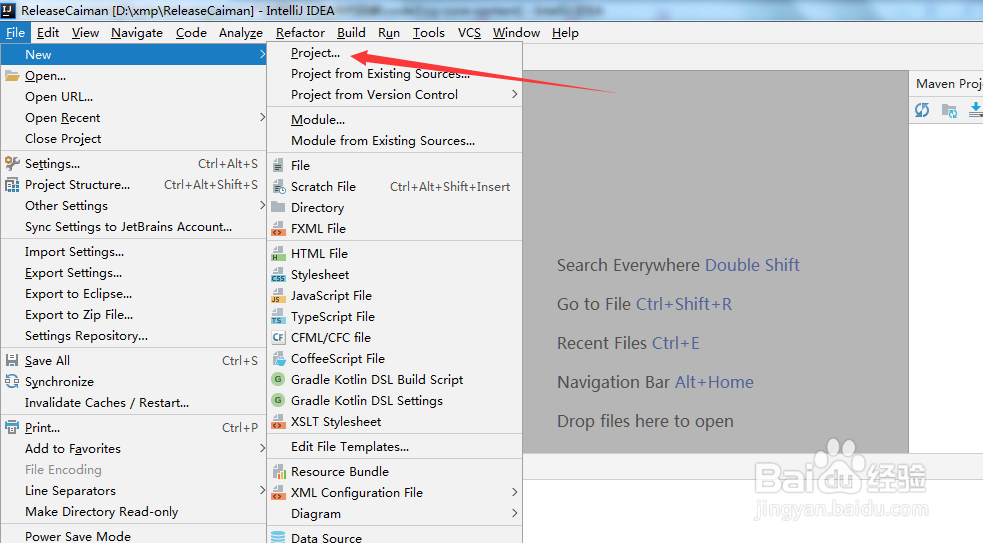
Task: Click the Gradle Kotlin DSL Build Script icon
Action: tap(278, 379)
